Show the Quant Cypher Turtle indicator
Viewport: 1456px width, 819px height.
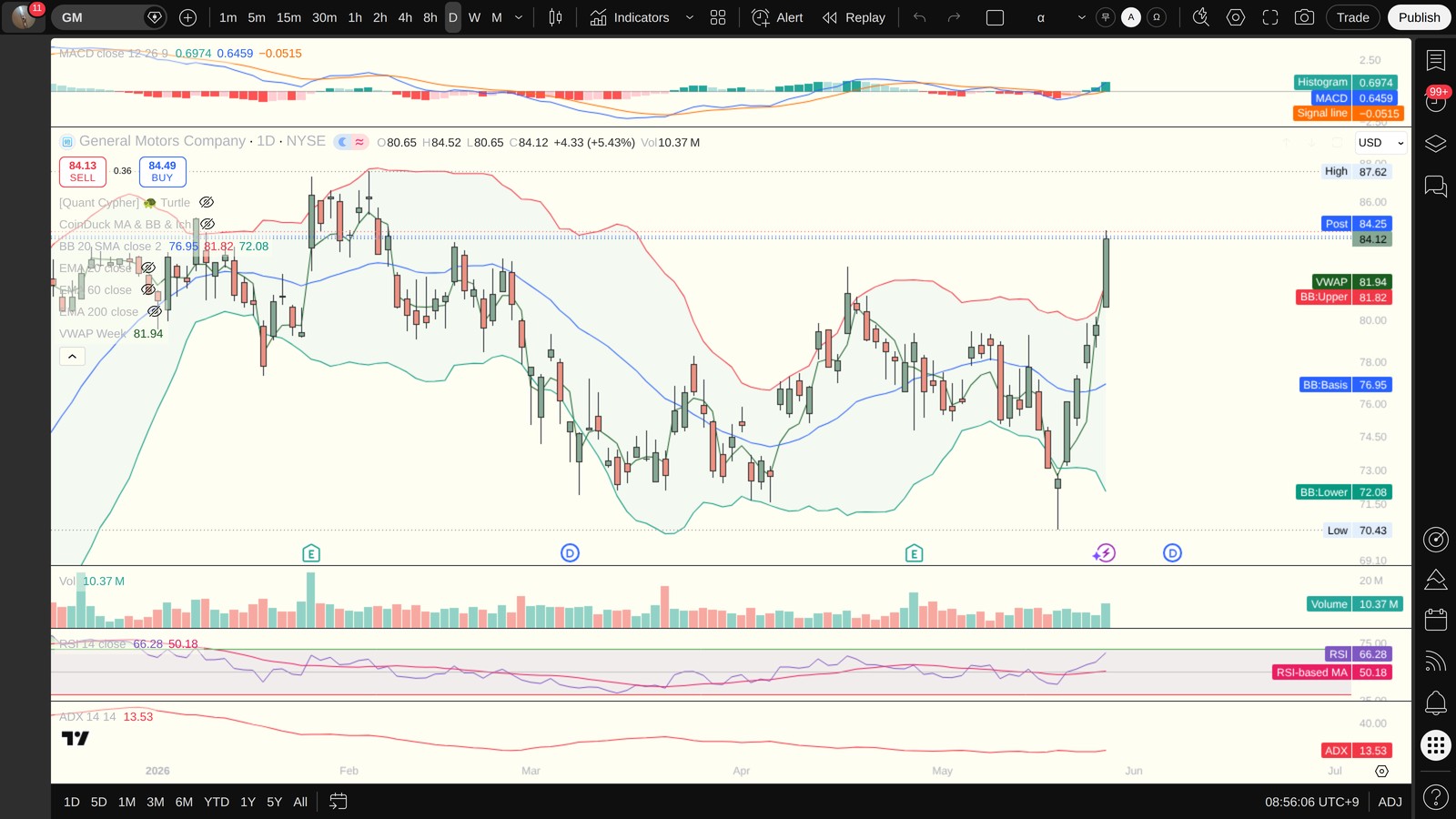[207, 203]
